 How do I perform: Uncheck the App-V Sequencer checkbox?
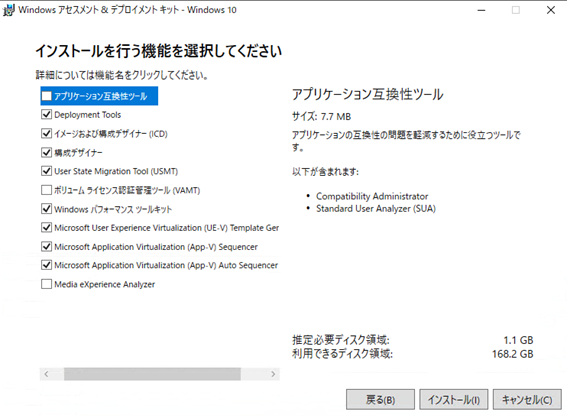pos(47,247)
